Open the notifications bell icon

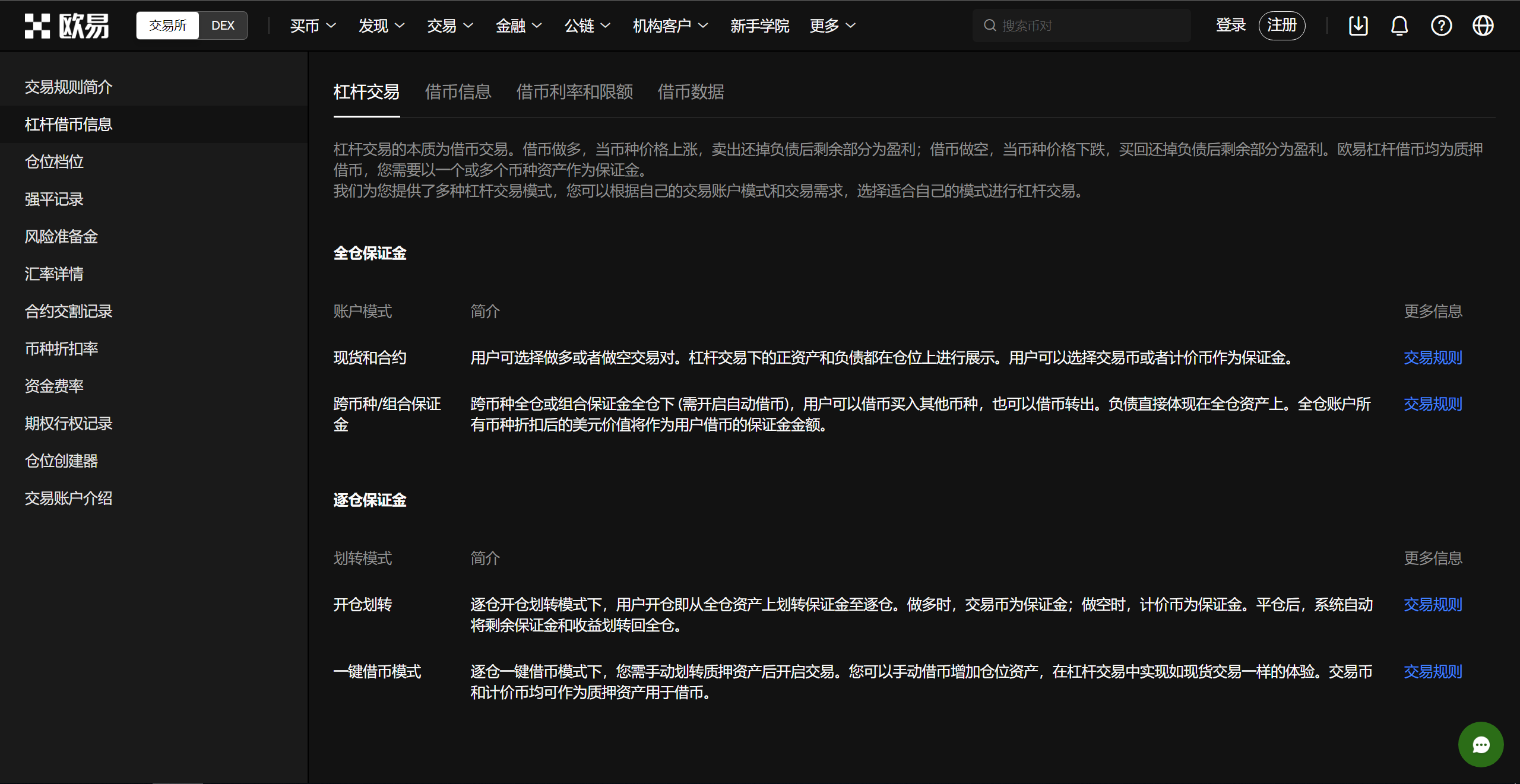click(x=1399, y=25)
